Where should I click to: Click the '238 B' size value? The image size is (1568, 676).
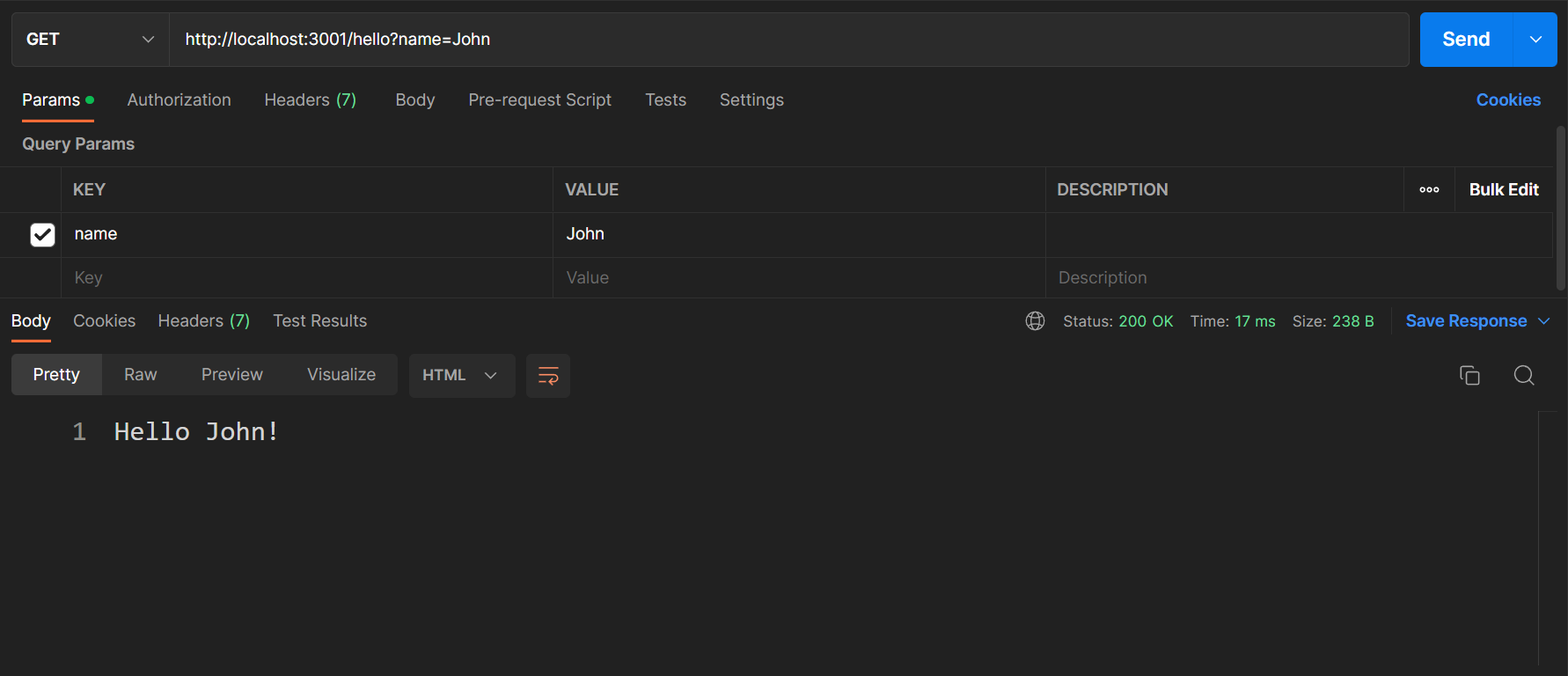pyautogui.click(x=1352, y=321)
